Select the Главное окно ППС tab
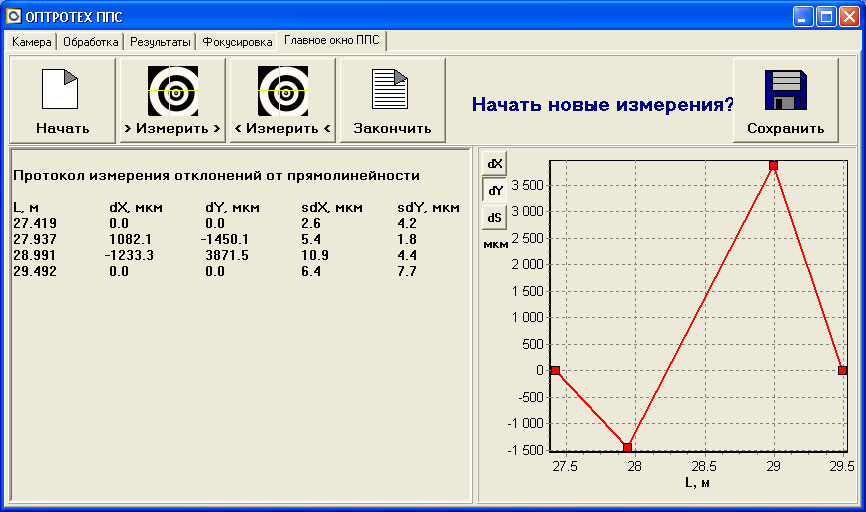 coord(332,40)
